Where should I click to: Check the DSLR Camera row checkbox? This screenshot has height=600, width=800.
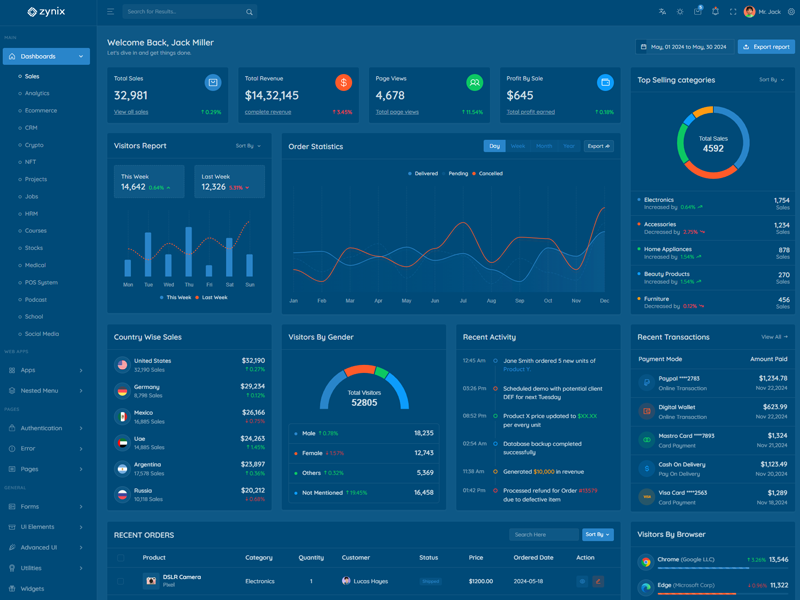point(121,581)
